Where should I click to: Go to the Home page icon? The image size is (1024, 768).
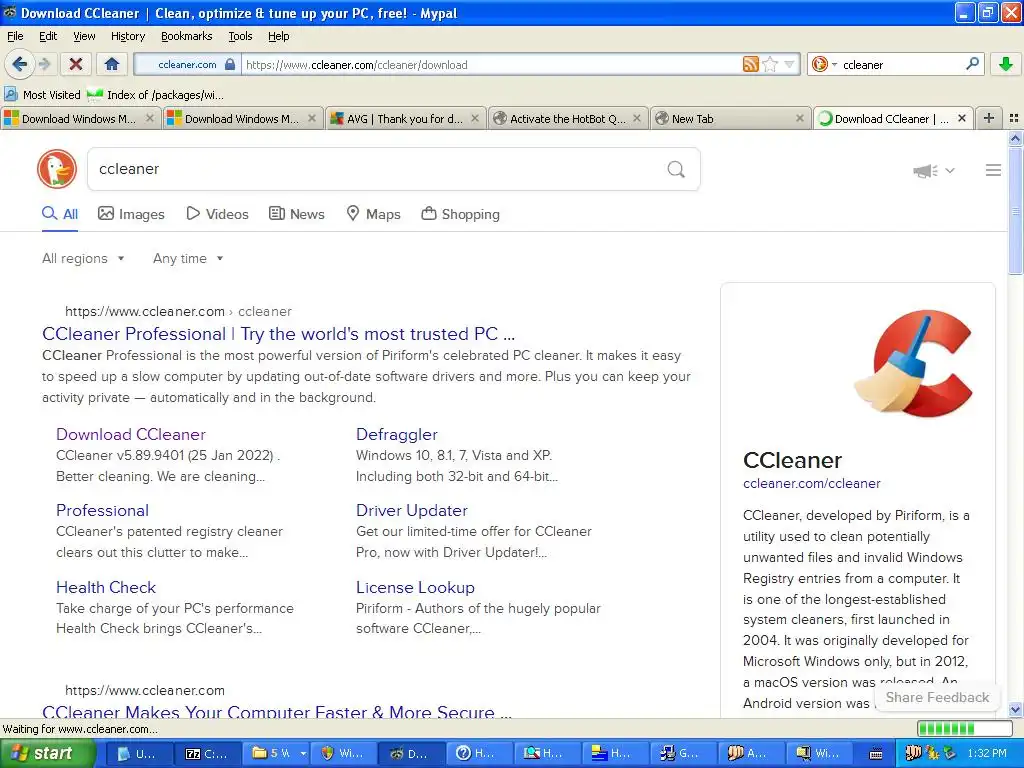(112, 64)
